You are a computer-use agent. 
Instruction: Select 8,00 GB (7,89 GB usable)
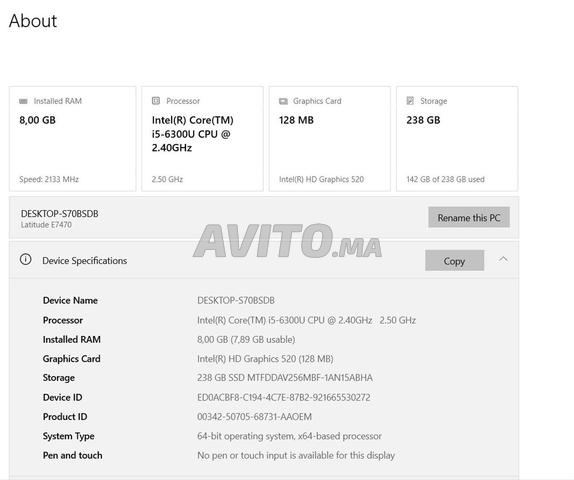246,340
